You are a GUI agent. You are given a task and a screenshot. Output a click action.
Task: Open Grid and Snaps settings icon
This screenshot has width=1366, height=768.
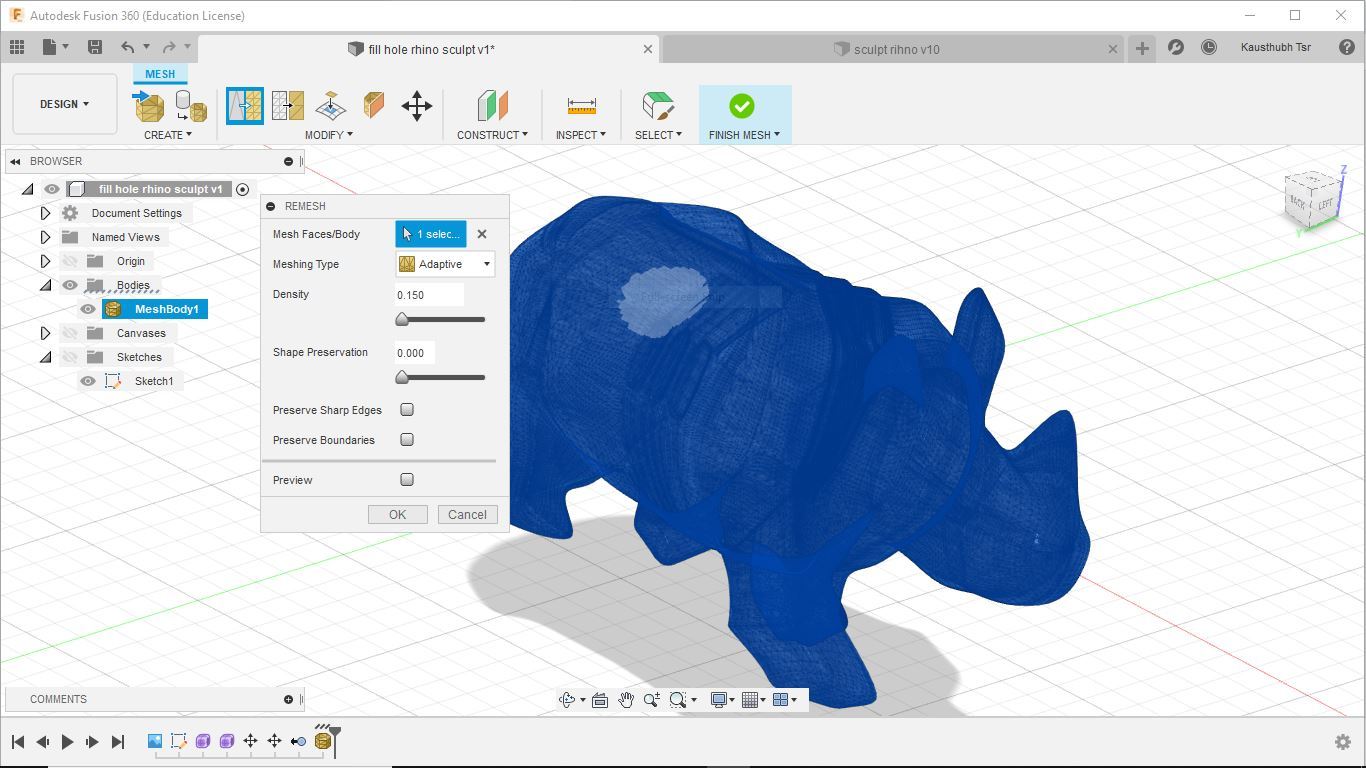[750, 700]
